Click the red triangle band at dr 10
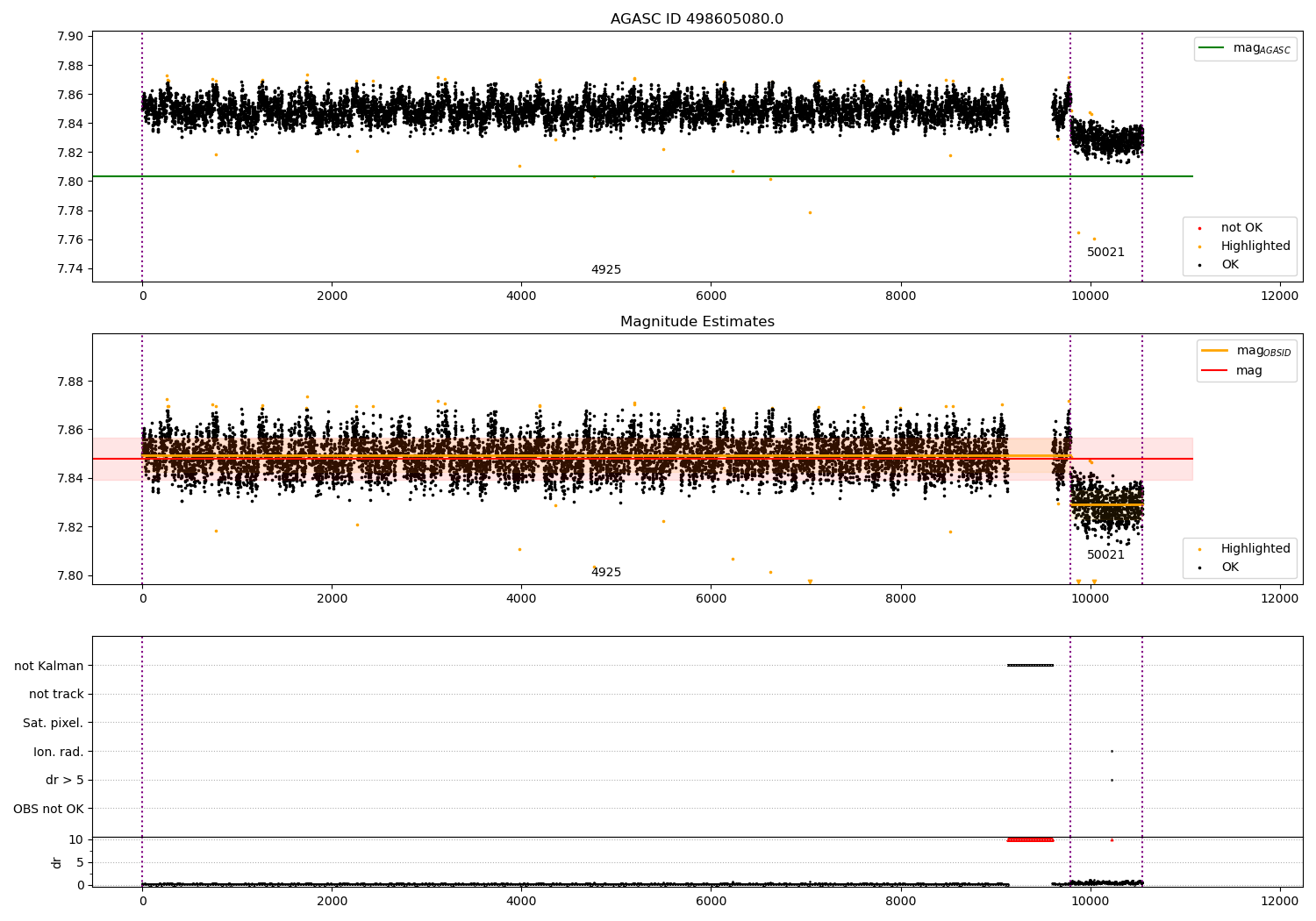Image resolution: width=1316 pixels, height=921 pixels. 1030,839
